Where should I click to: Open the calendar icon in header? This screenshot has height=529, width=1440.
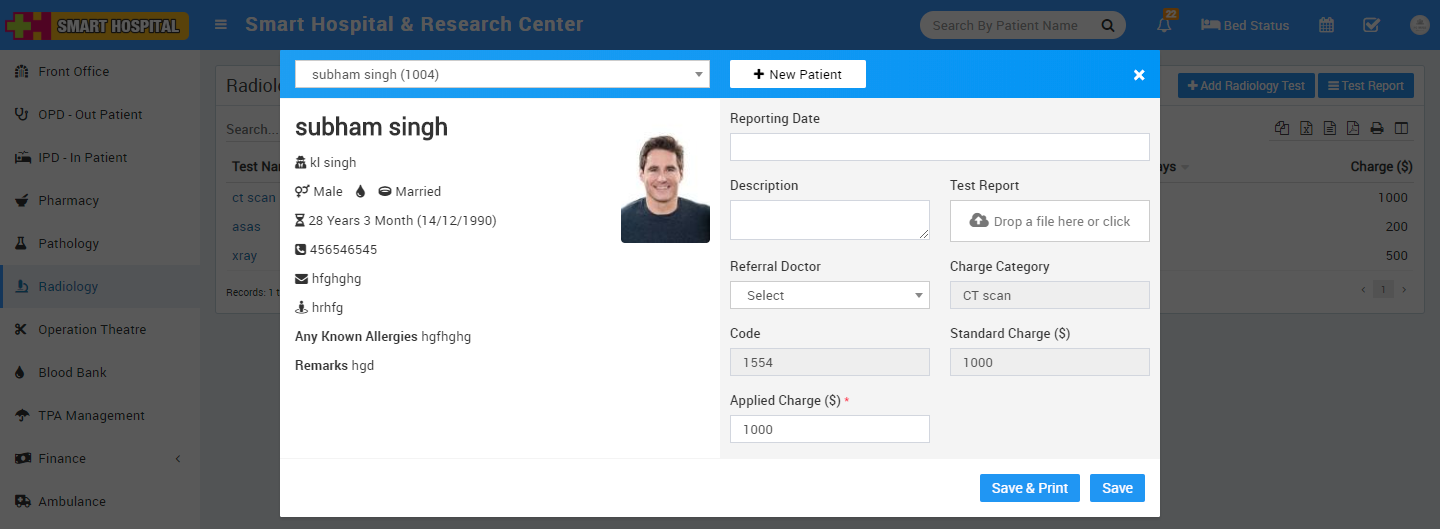tap(1326, 25)
